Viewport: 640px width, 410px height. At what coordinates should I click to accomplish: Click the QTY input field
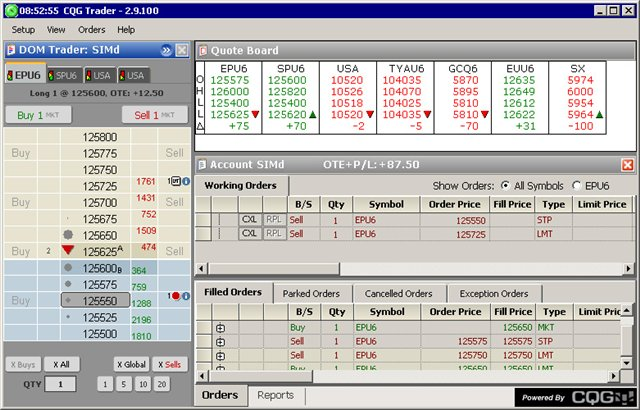[x=60, y=384]
